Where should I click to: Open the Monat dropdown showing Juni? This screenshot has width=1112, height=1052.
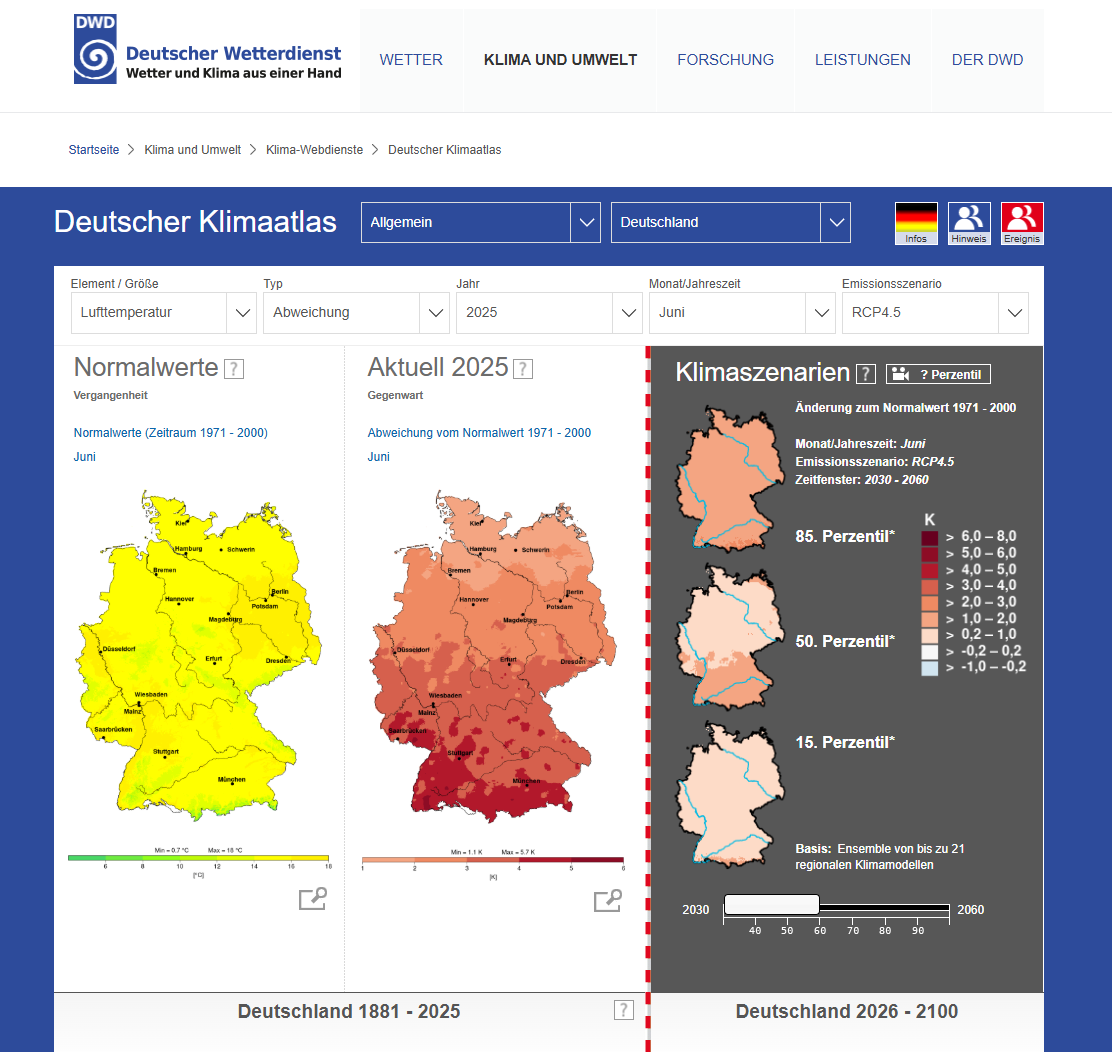820,312
